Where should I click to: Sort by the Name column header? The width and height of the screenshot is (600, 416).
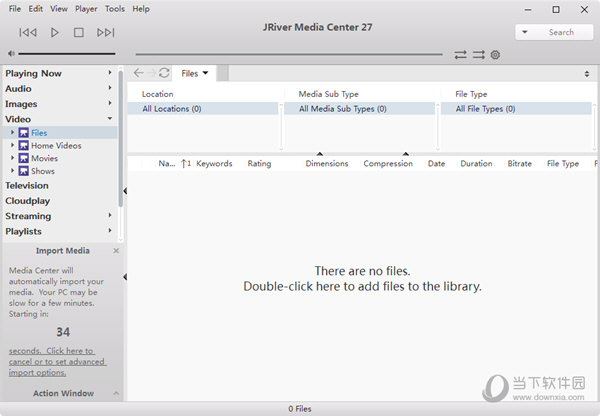(167, 164)
